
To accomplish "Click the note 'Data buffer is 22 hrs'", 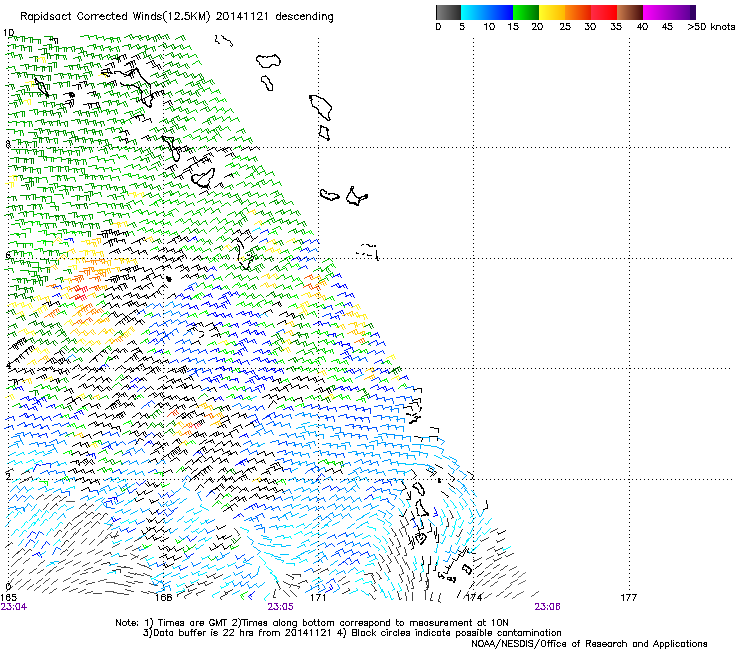I will point(204,633).
